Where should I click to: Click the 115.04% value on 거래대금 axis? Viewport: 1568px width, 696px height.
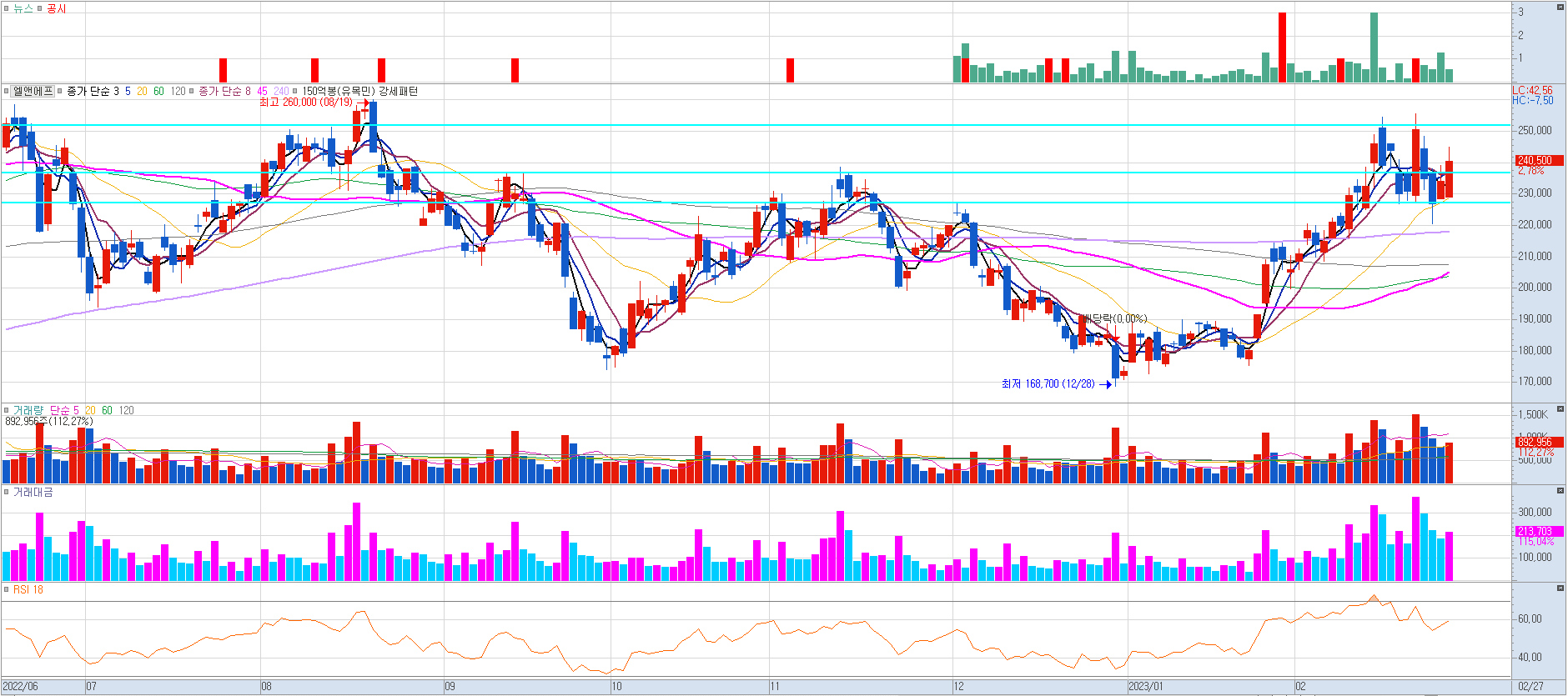tap(1536, 541)
